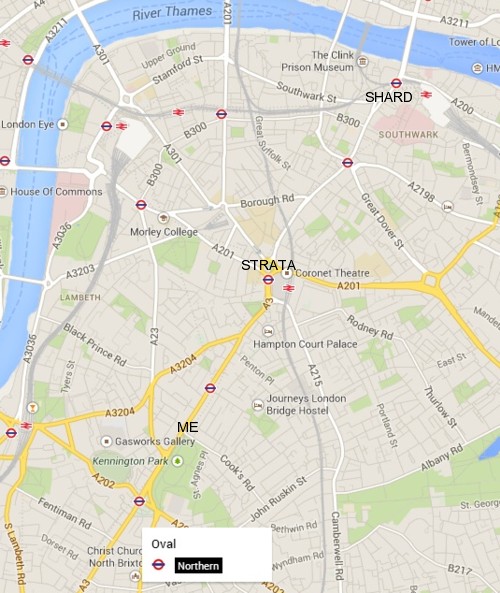
Task: Click the National Rail icon beside SHARD
Action: (426, 94)
